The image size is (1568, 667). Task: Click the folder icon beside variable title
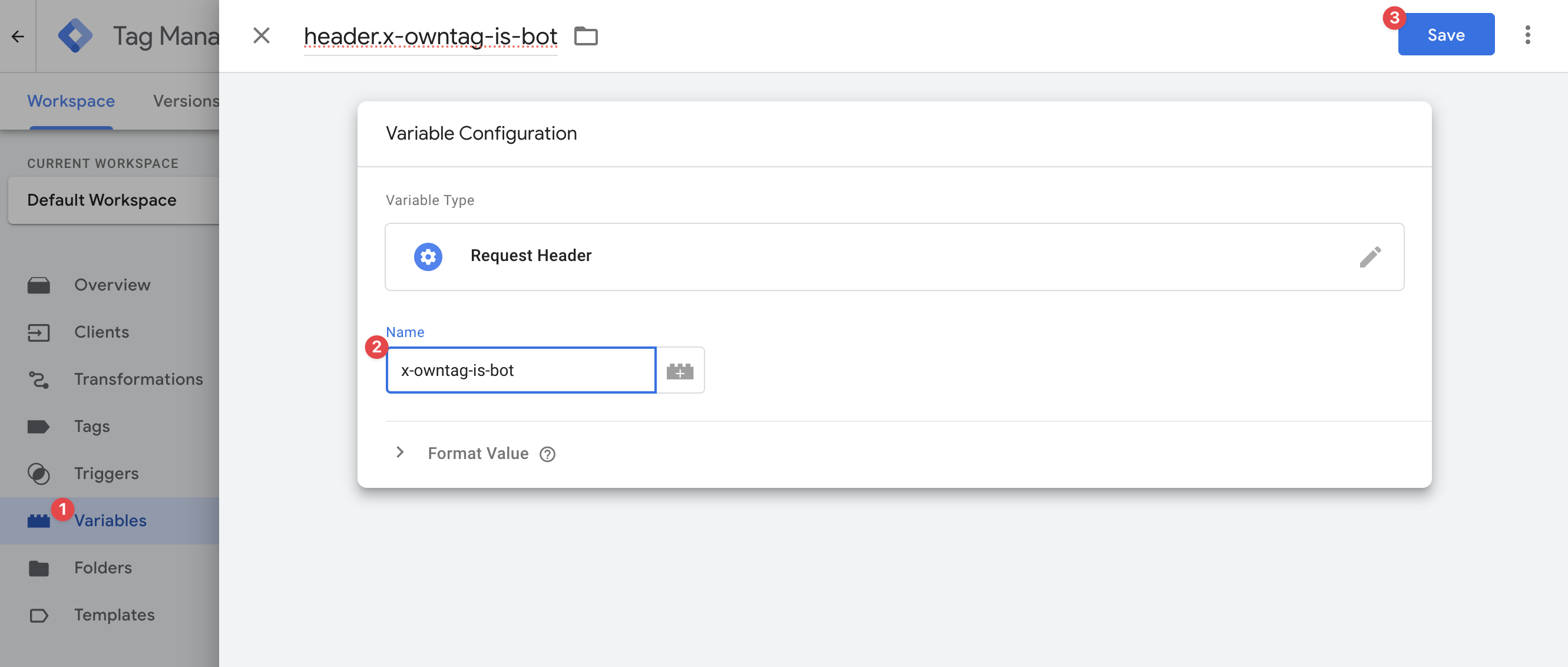(585, 37)
